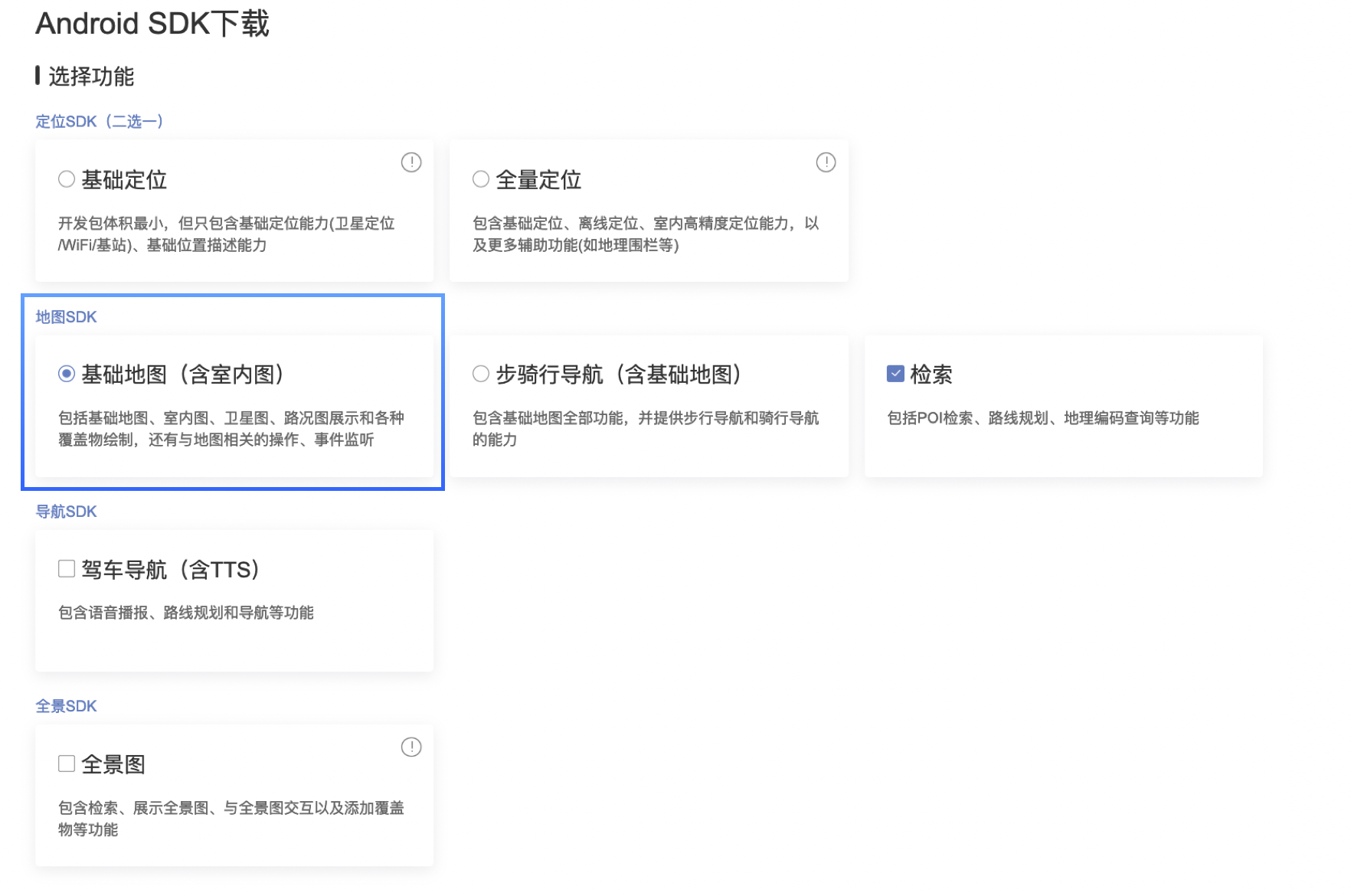Viewport: 1351px width, 896px height.
Task: Click the 选择功能 section heading
Action: point(91,77)
